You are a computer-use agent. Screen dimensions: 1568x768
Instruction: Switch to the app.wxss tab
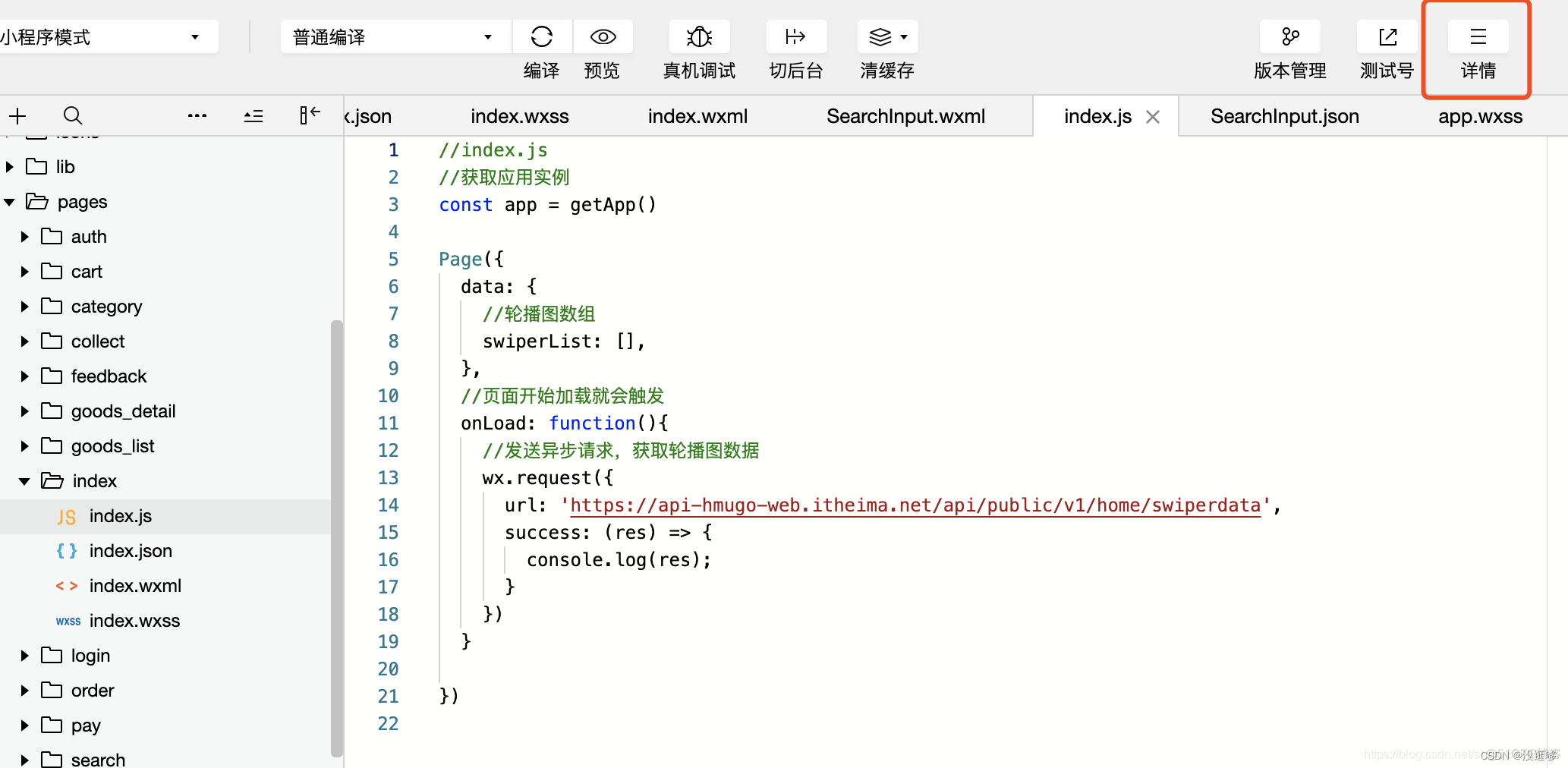pos(1480,116)
